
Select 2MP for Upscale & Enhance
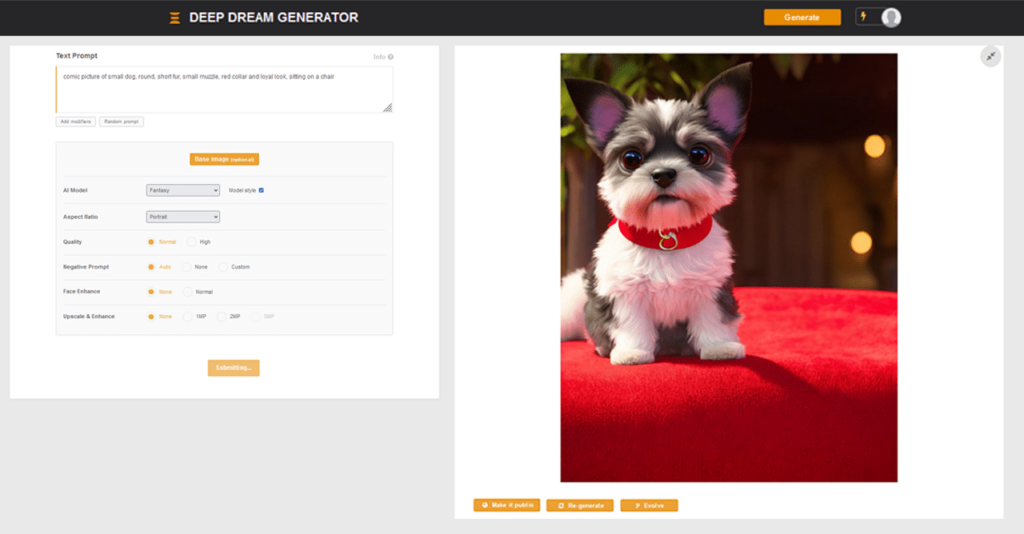pyautogui.click(x=222, y=316)
